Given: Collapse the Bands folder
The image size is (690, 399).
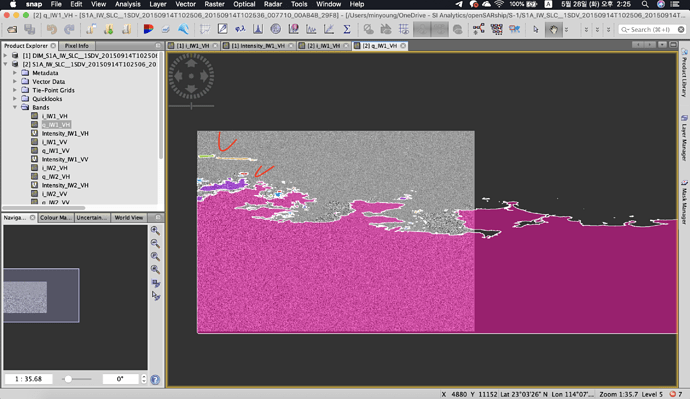Looking at the screenshot, I should point(15,107).
